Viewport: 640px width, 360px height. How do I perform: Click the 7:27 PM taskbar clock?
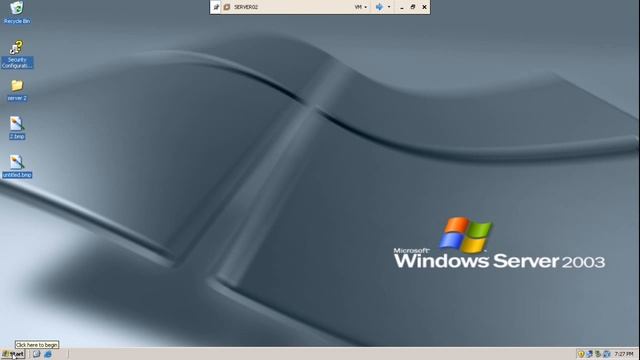click(624, 354)
